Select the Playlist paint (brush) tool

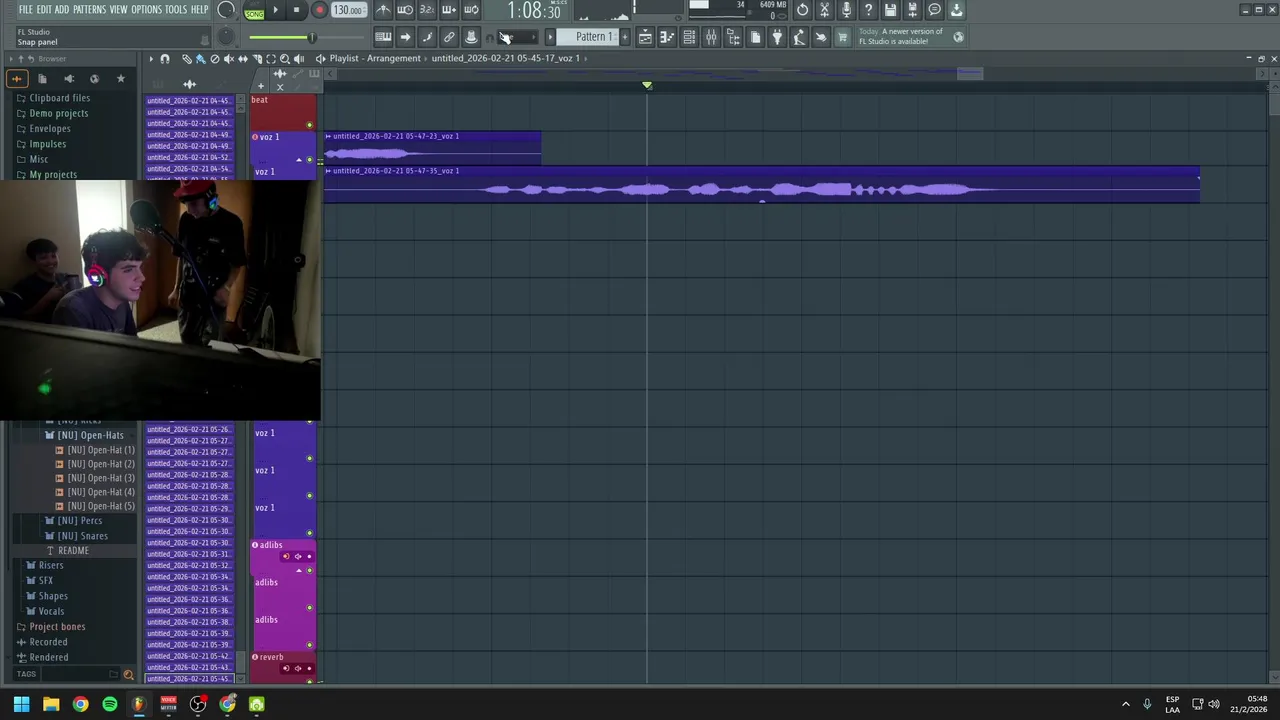click(200, 59)
